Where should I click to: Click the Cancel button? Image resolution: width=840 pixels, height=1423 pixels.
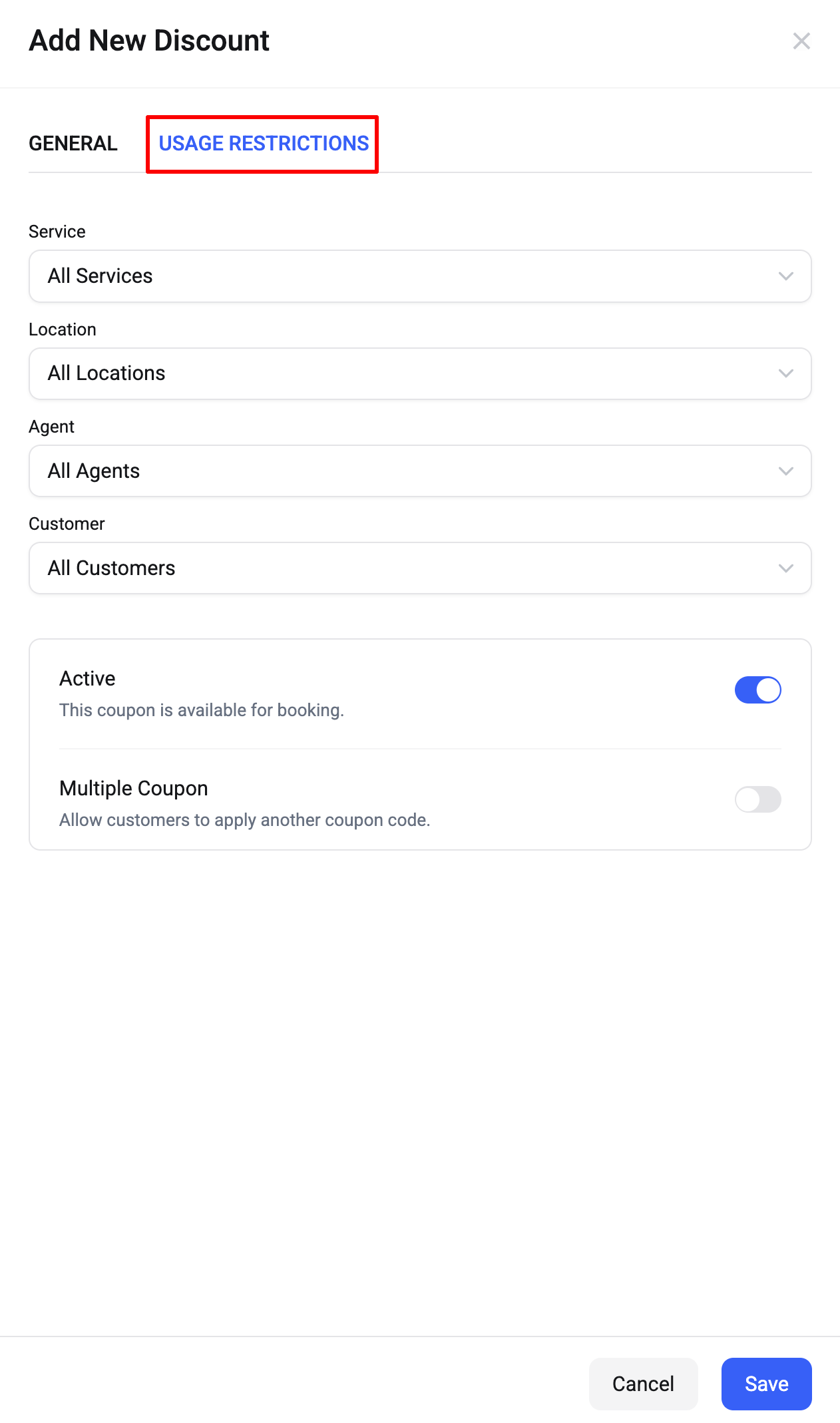pyautogui.click(x=643, y=1384)
